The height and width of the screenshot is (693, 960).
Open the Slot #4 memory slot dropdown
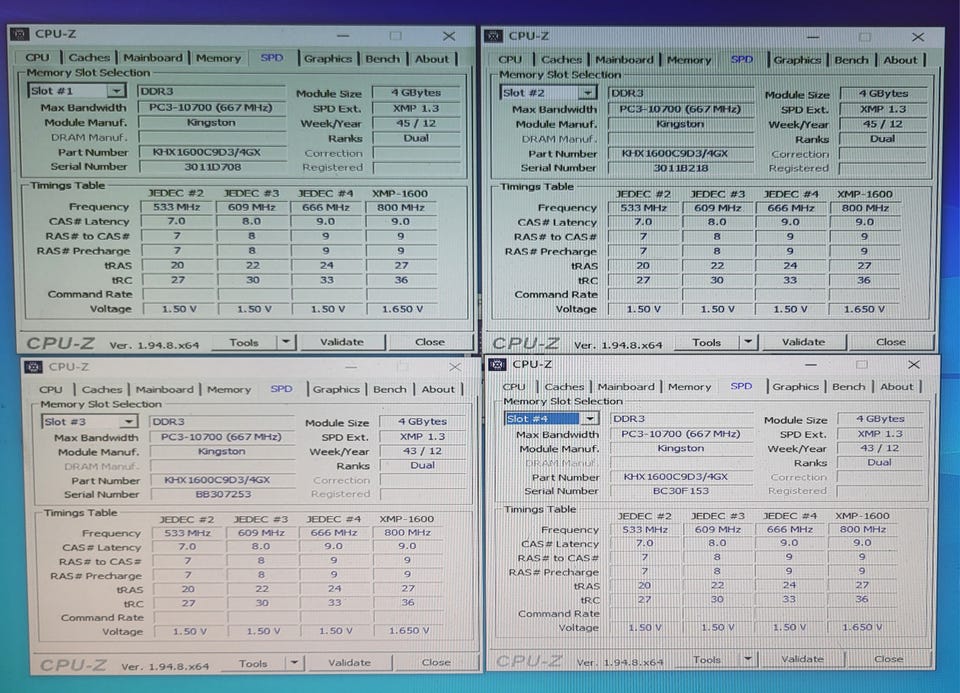[x=590, y=419]
